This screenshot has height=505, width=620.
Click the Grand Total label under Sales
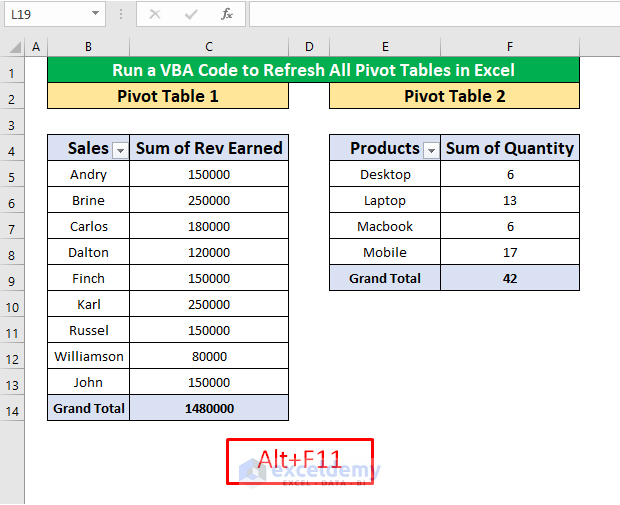pyautogui.click(x=89, y=408)
